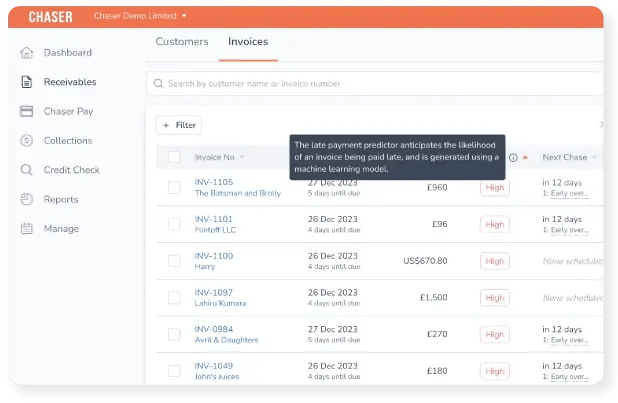Click the Early over.. schedule for INV-1049
The height and width of the screenshot is (403, 618).
coord(569,377)
